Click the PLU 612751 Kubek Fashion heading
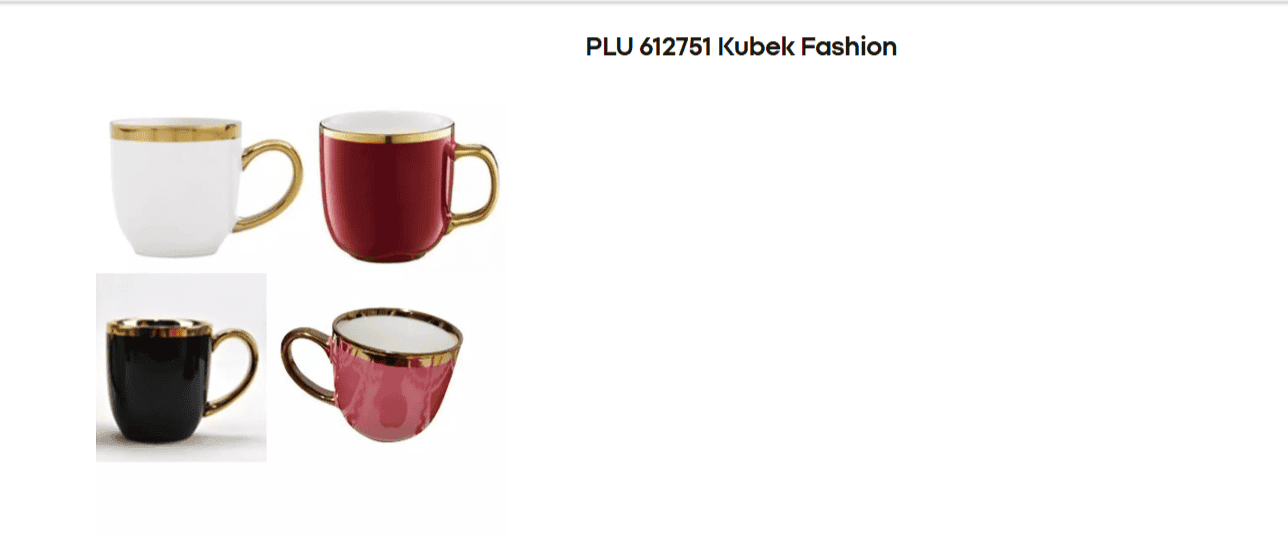Viewport: 1288px width, 552px height. [x=741, y=46]
